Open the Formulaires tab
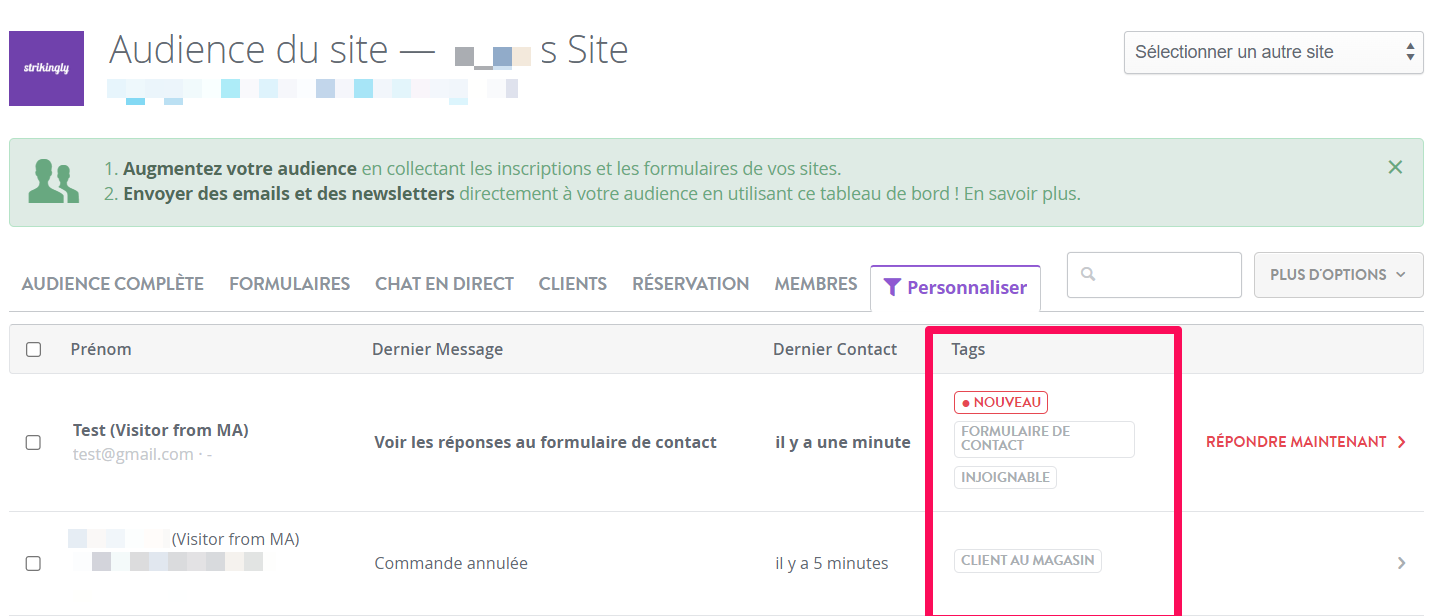The height and width of the screenshot is (616, 1450). [x=289, y=284]
